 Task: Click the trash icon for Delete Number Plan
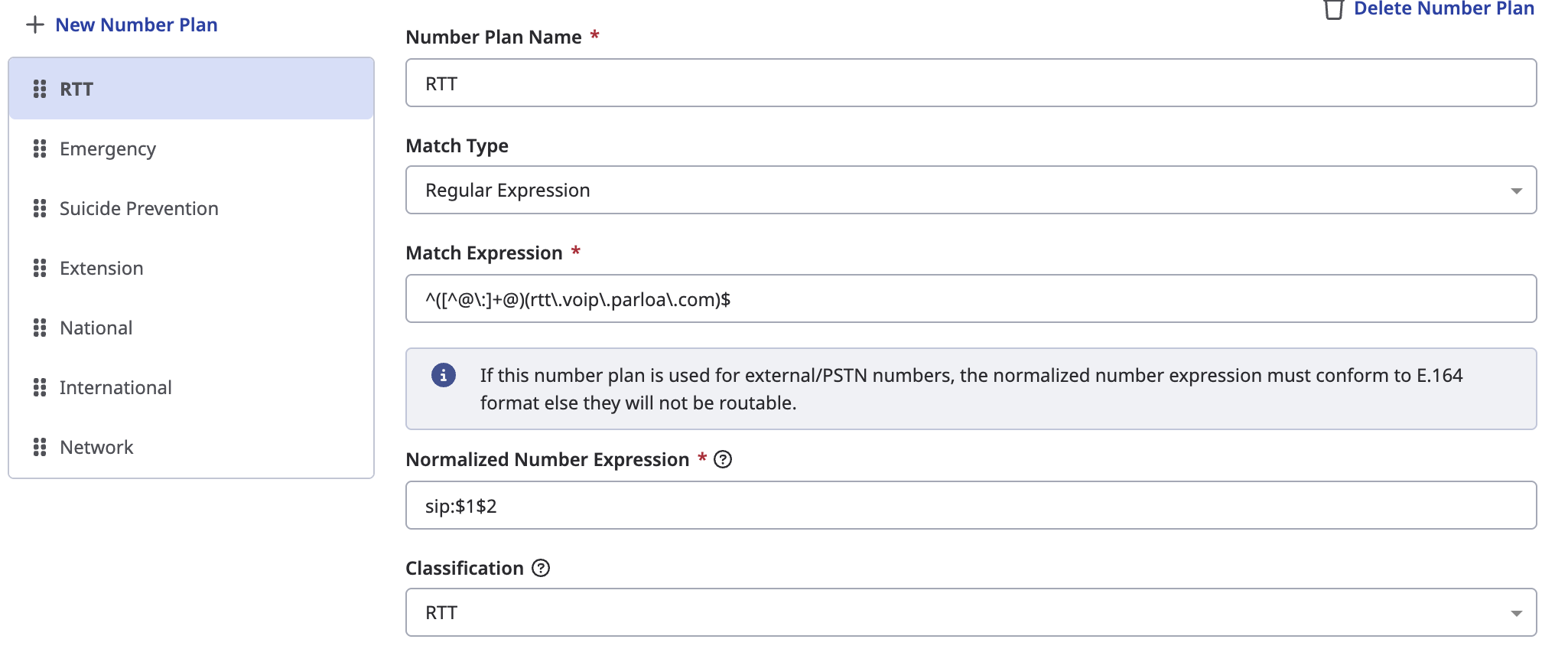(1333, 10)
